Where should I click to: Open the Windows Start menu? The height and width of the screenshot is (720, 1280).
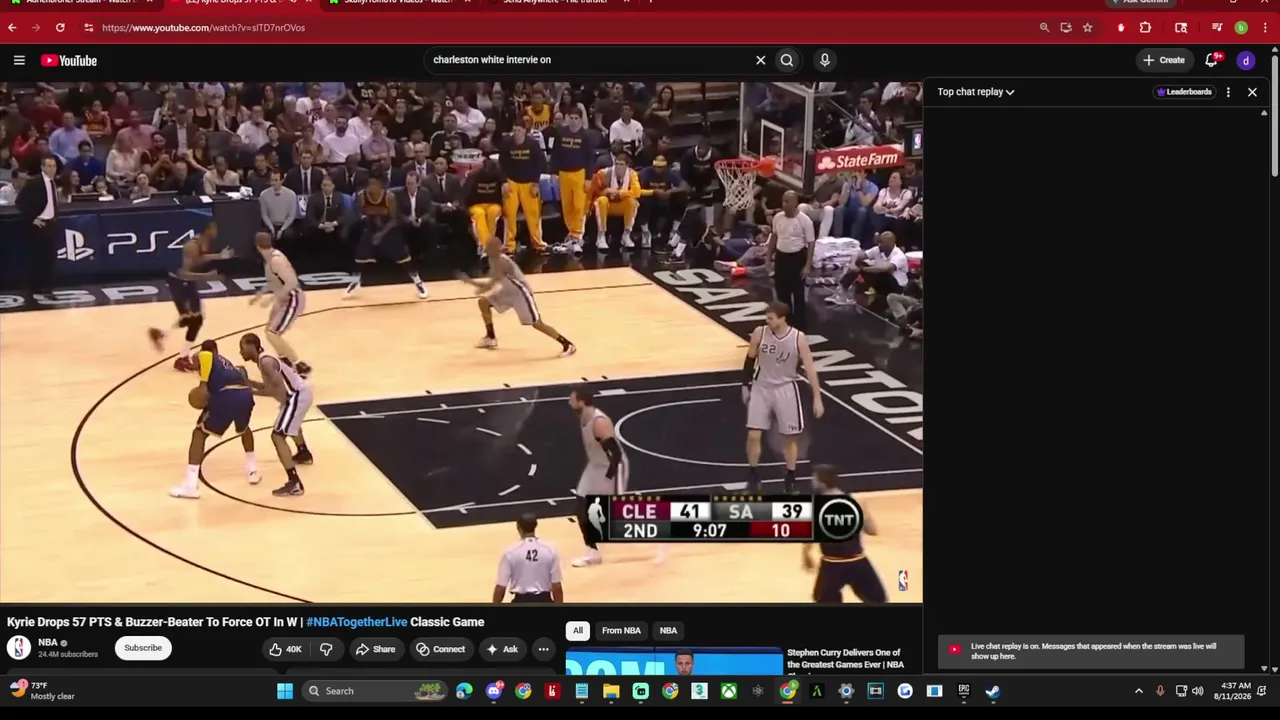pos(285,691)
